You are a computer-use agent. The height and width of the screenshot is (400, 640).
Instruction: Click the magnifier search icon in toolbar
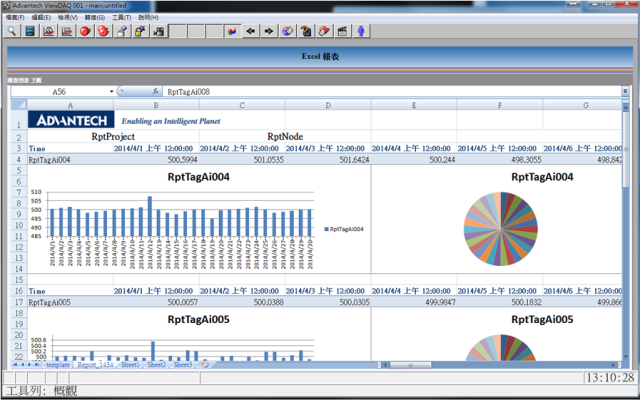pos(11,31)
